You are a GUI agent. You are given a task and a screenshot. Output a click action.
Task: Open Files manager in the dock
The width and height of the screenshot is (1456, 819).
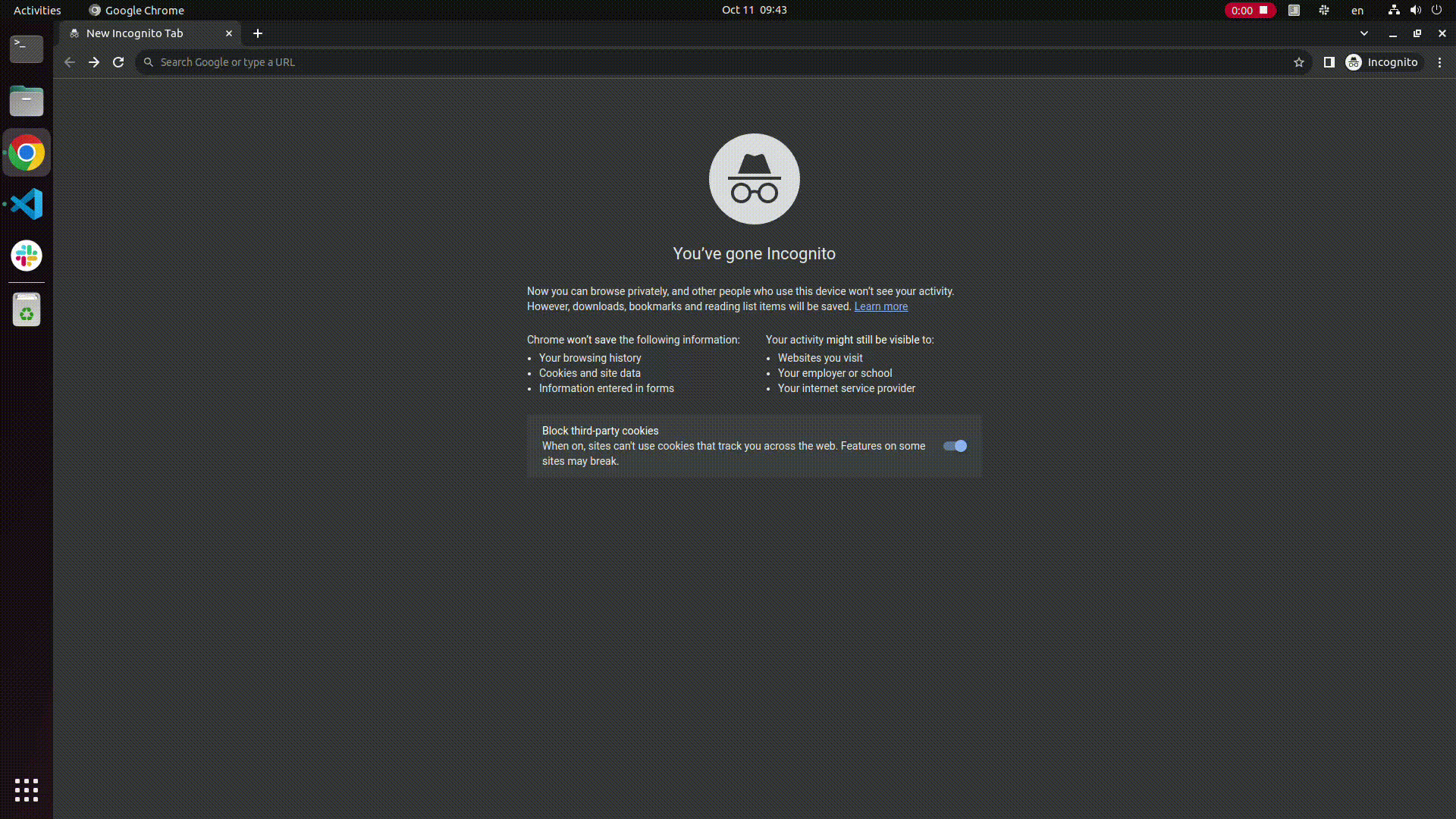(x=27, y=101)
